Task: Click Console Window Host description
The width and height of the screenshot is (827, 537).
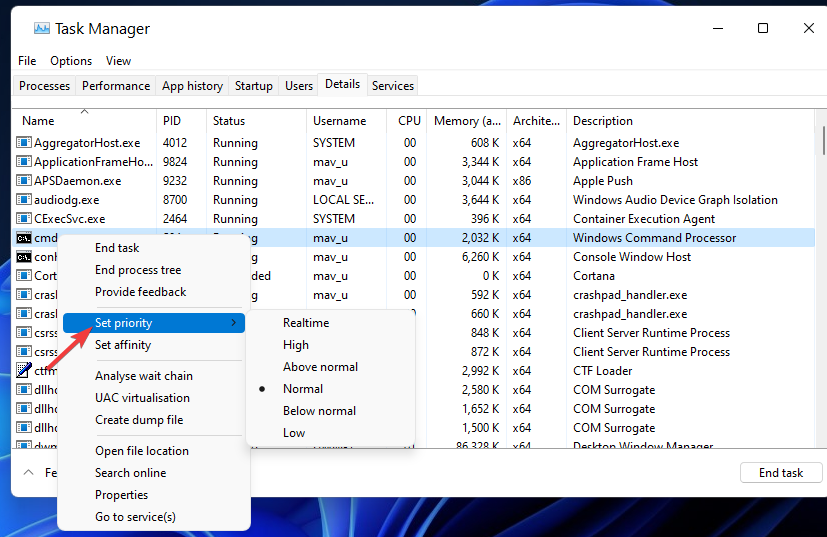Action: tap(632, 257)
